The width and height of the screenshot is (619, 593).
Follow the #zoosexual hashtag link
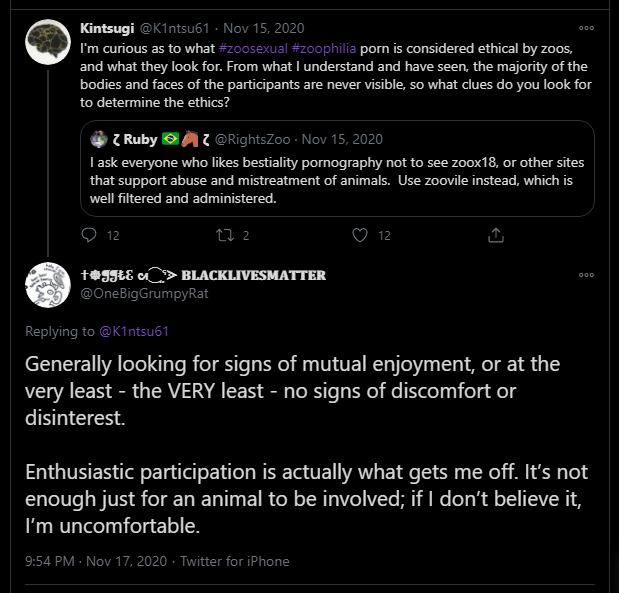point(253,49)
